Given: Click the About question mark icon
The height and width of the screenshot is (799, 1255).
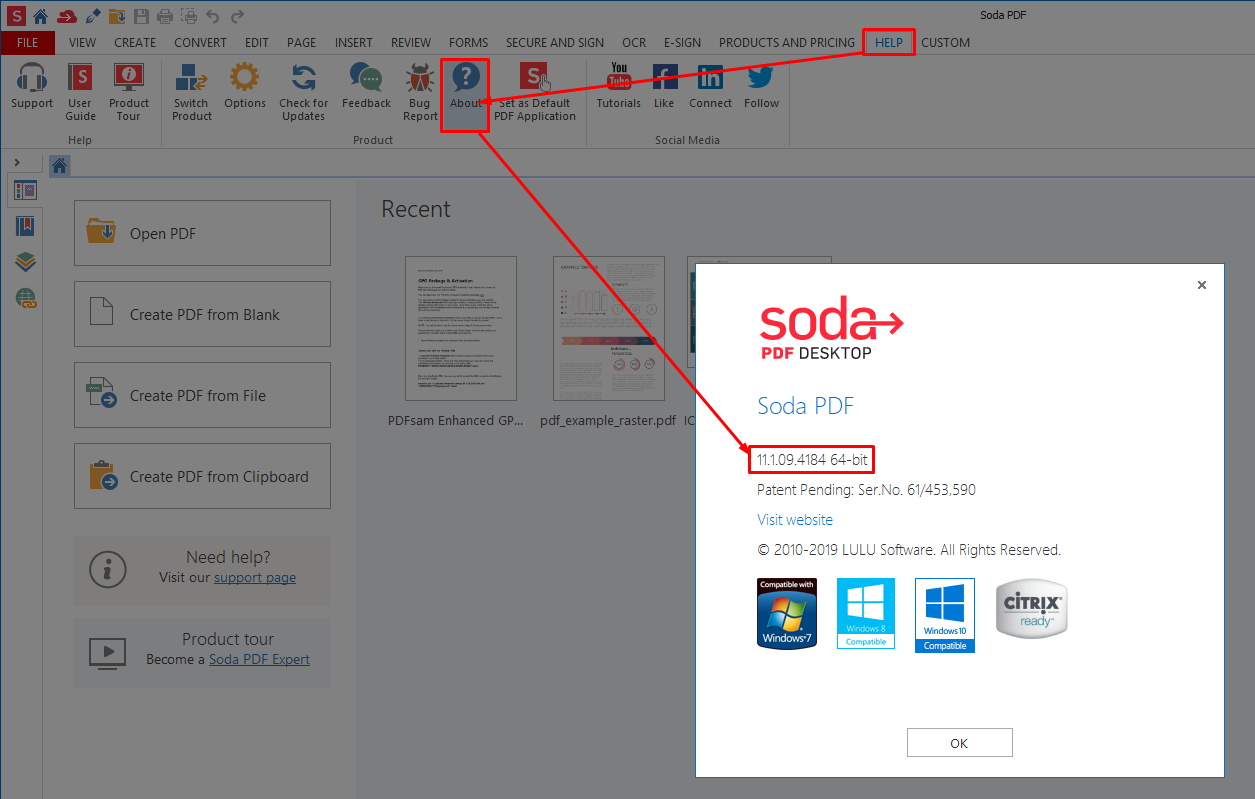Looking at the screenshot, I should coord(466,78).
